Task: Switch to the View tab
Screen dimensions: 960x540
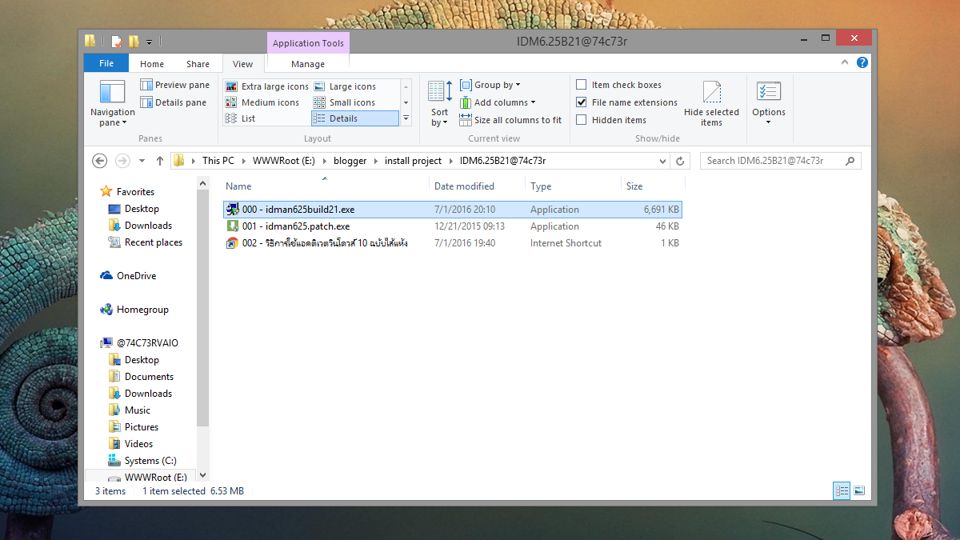Action: pyautogui.click(x=242, y=64)
